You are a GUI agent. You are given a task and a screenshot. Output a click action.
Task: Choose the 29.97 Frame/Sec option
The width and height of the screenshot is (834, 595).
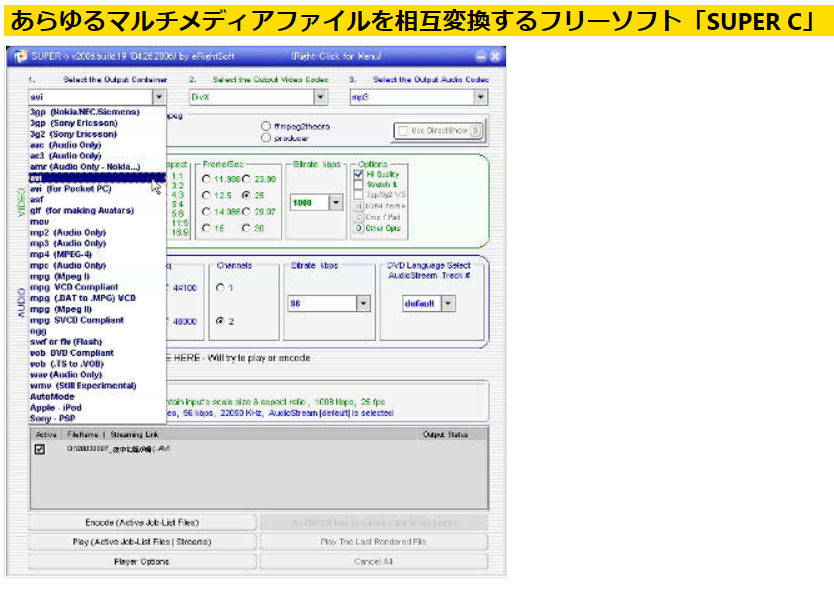click(246, 212)
